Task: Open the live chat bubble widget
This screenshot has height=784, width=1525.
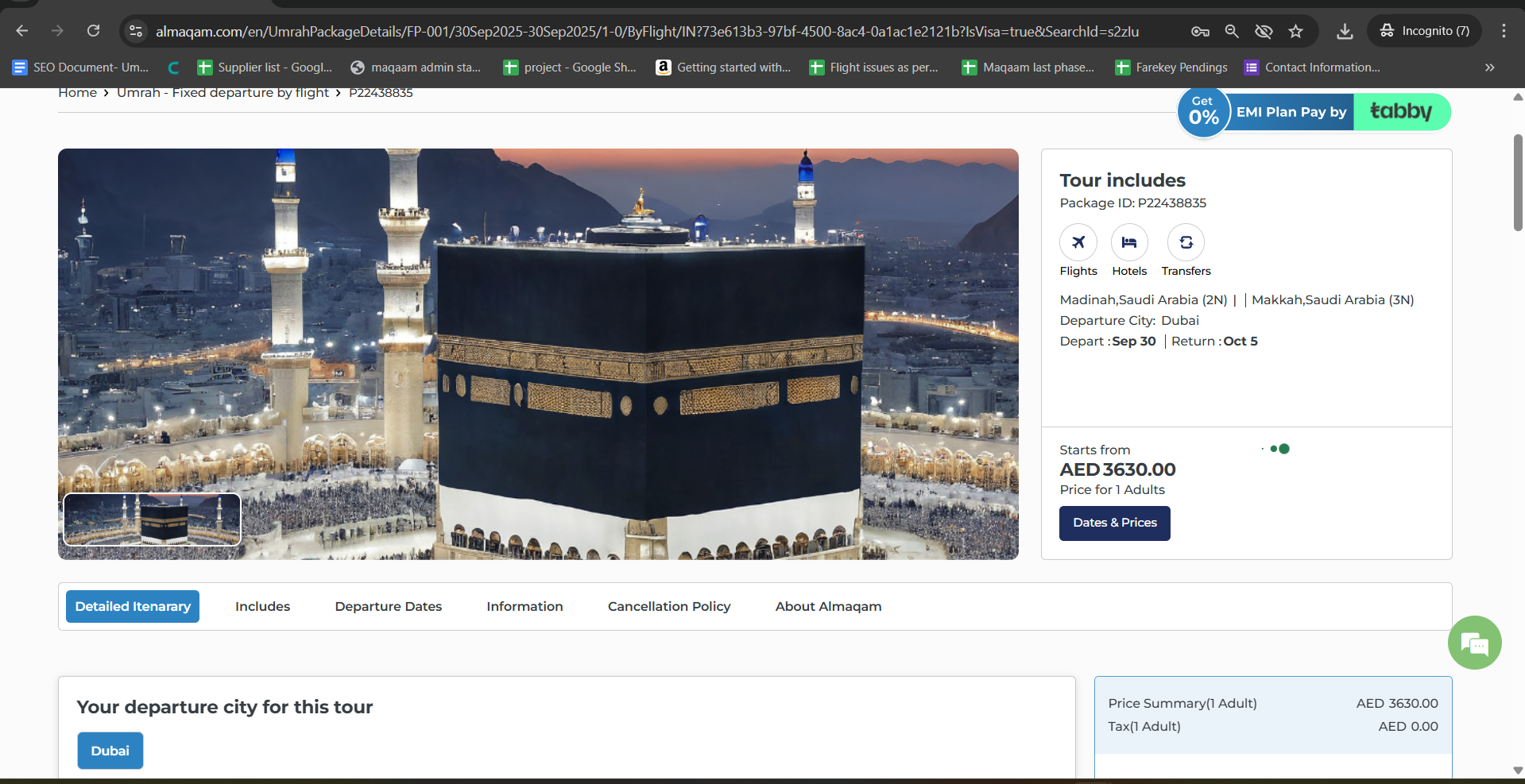Action: (x=1474, y=643)
